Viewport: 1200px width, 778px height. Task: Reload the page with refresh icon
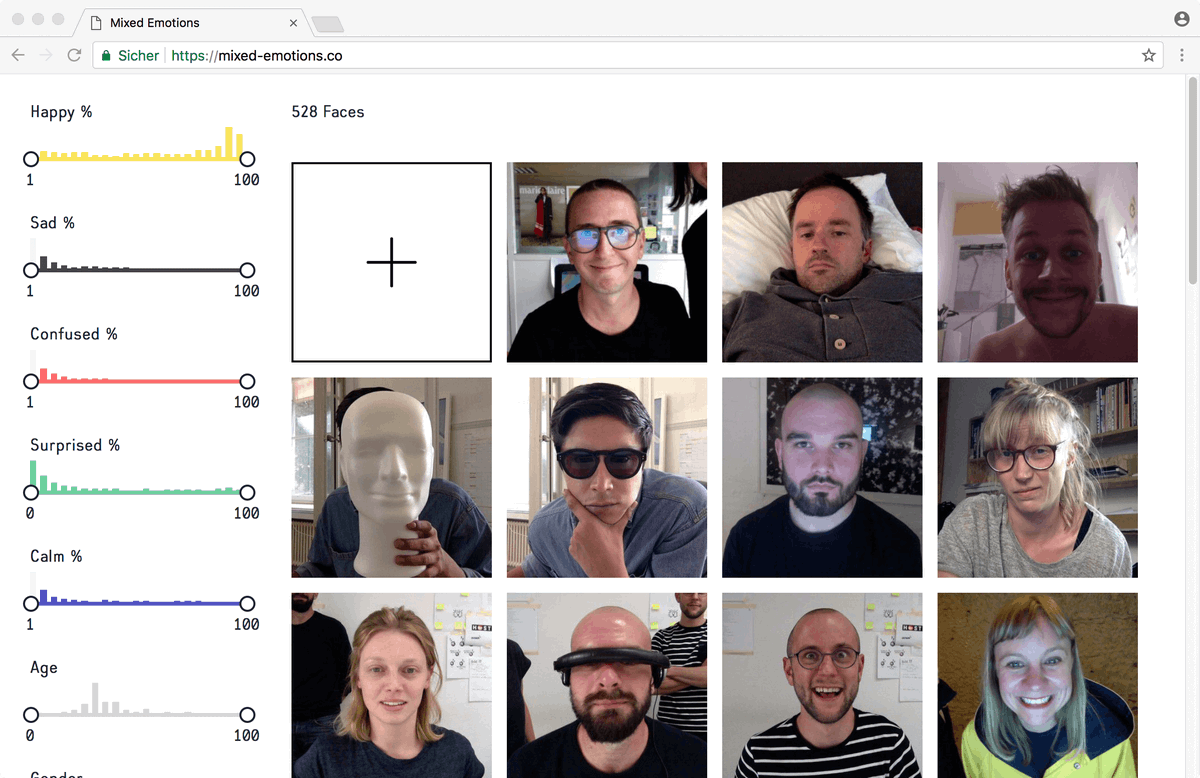tap(74, 56)
